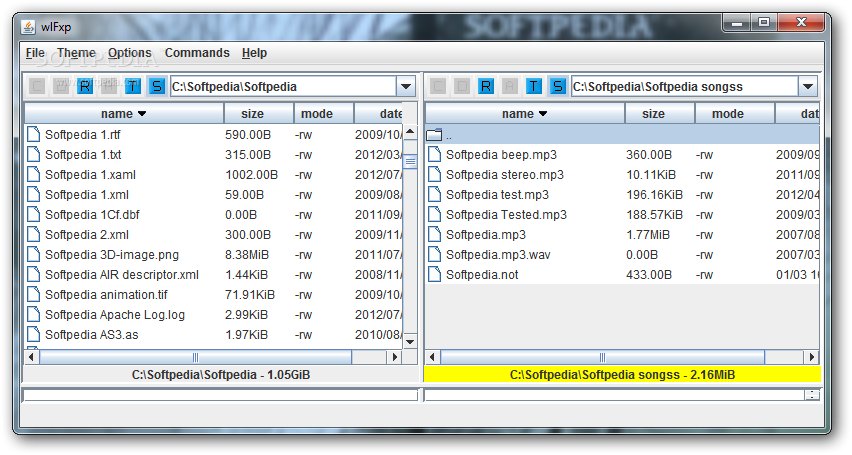Click the greyed D button in left pane toolbar

coord(61,86)
